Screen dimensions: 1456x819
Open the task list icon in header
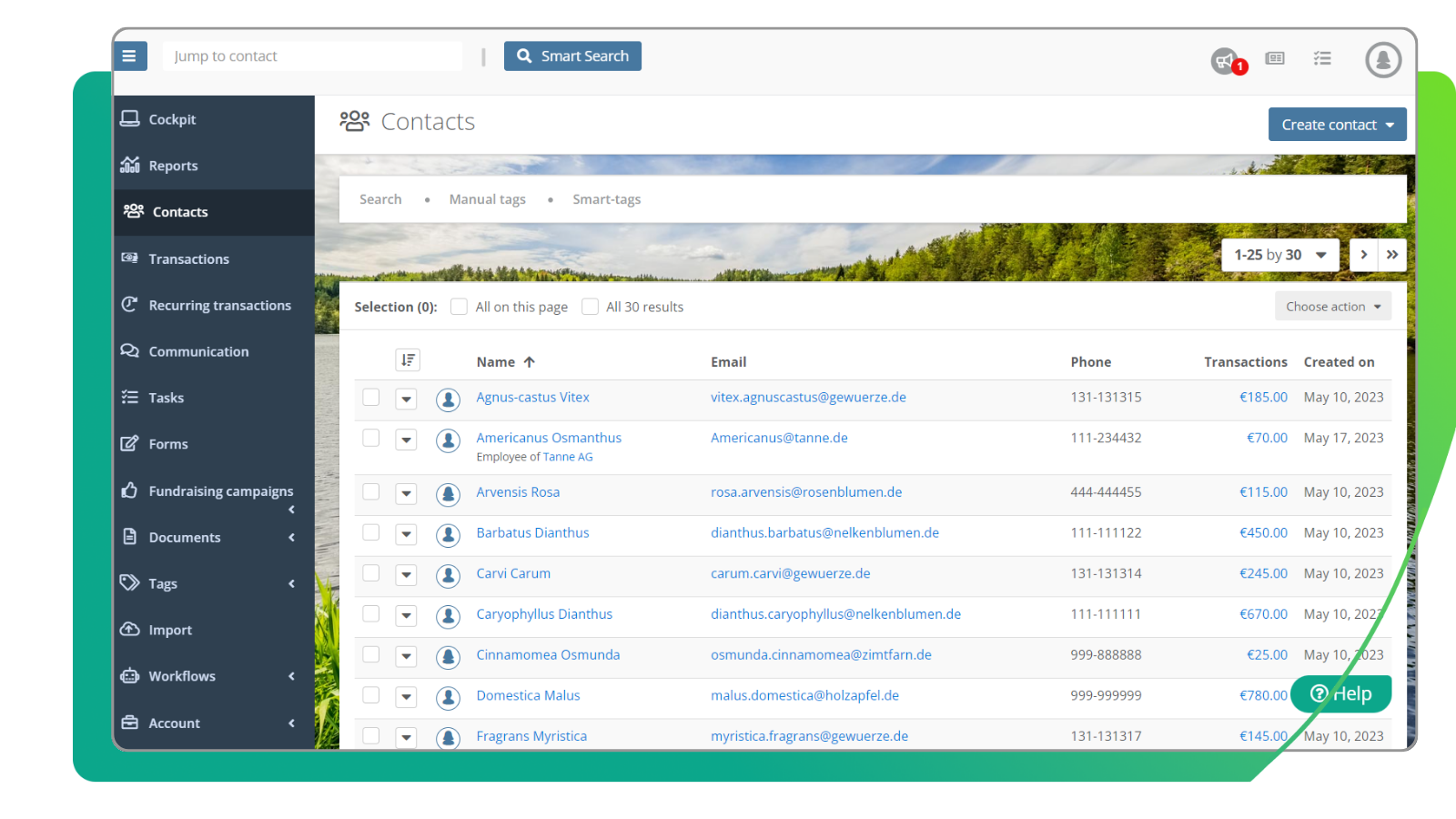point(1322,57)
